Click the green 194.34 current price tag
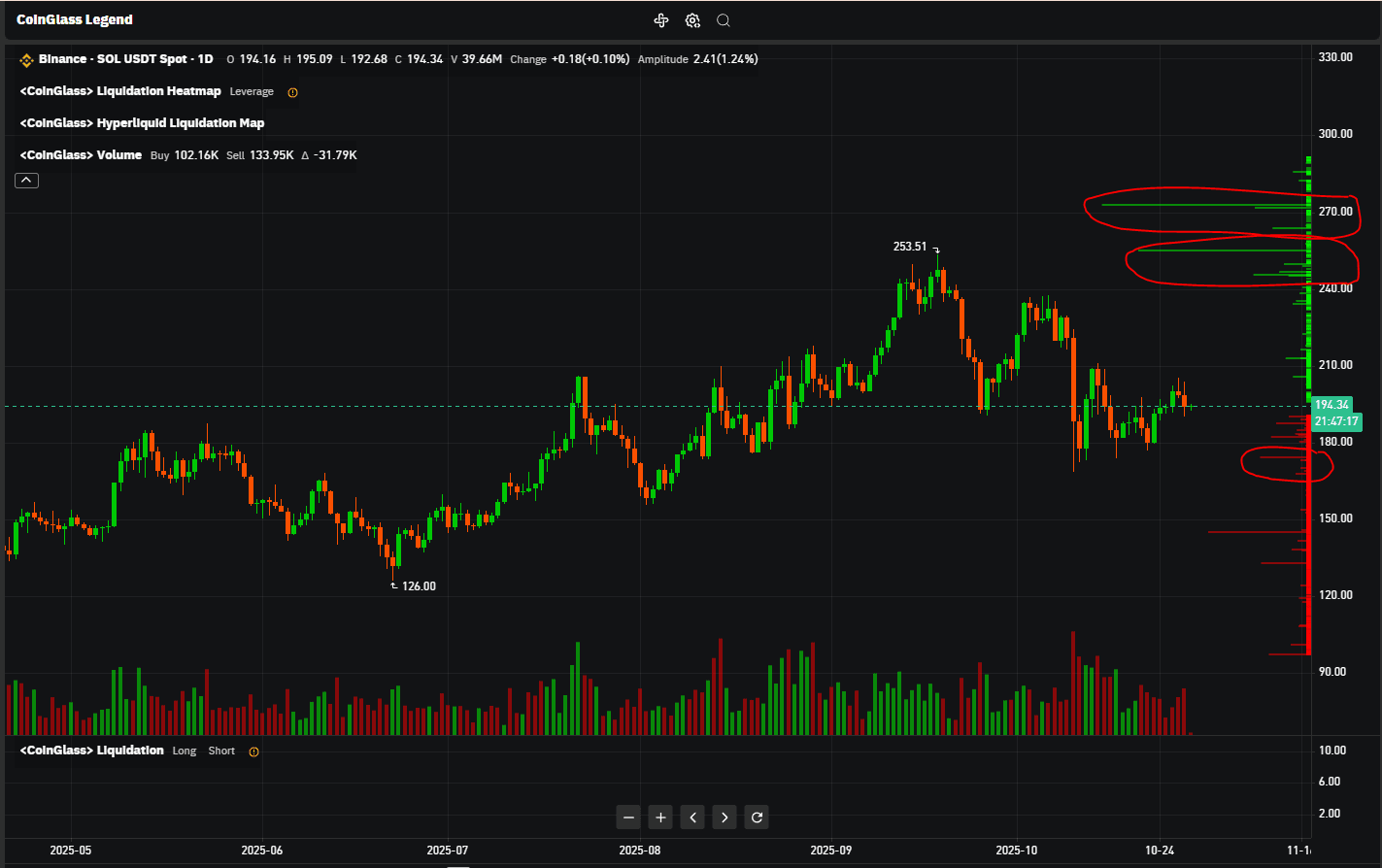 (1331, 405)
